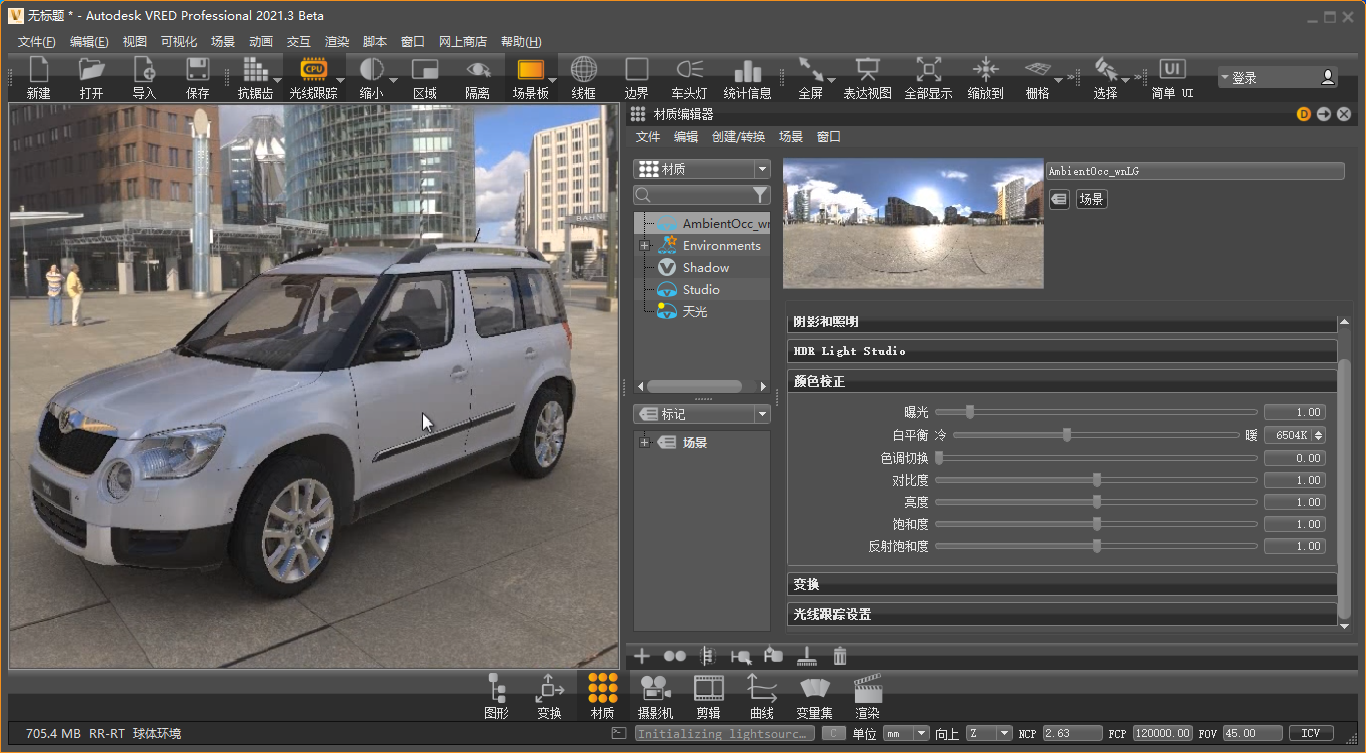
Task: Select the 天光 skylight item
Action: [x=695, y=312]
